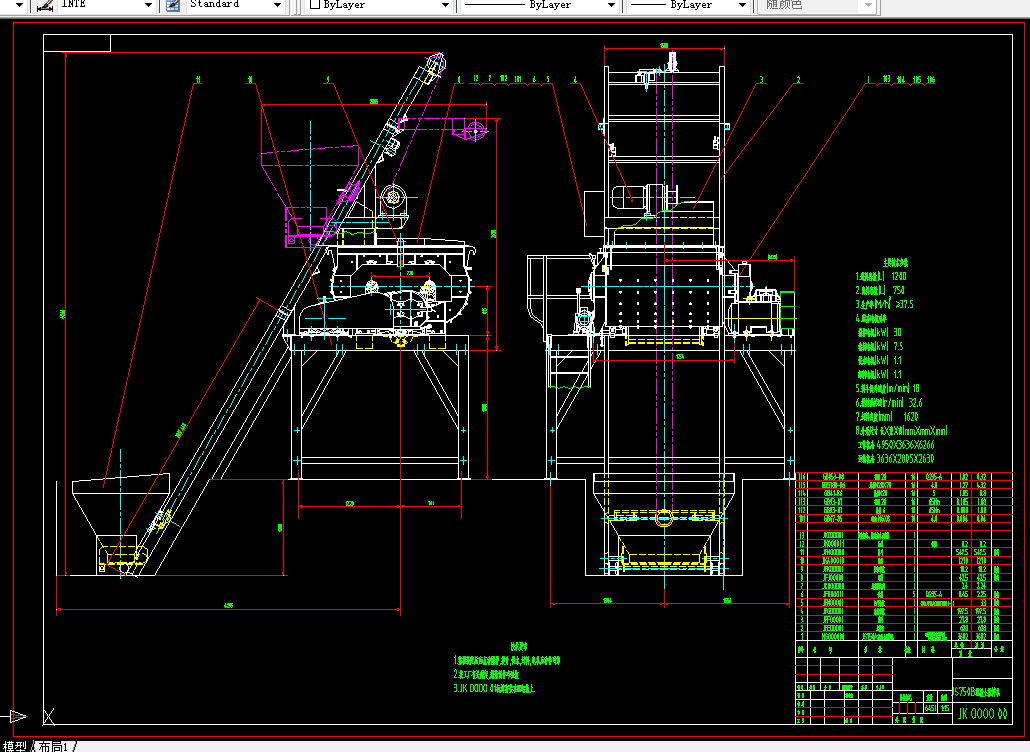1030x752 pixels.
Task: Click the ≥37.5 value in the specs list
Action: 903,304
